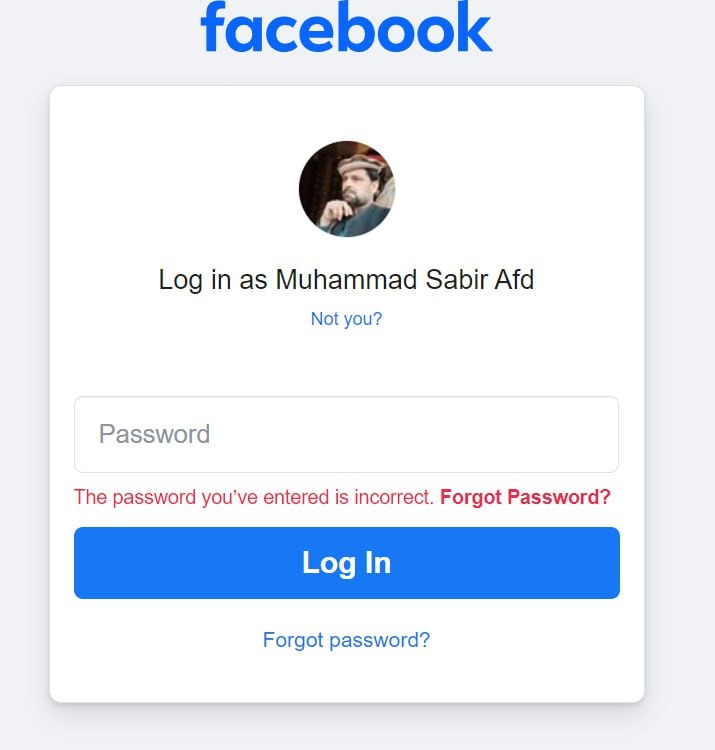This screenshot has height=750, width=715.
Task: Reset password via red link in error line
Action: click(x=525, y=497)
